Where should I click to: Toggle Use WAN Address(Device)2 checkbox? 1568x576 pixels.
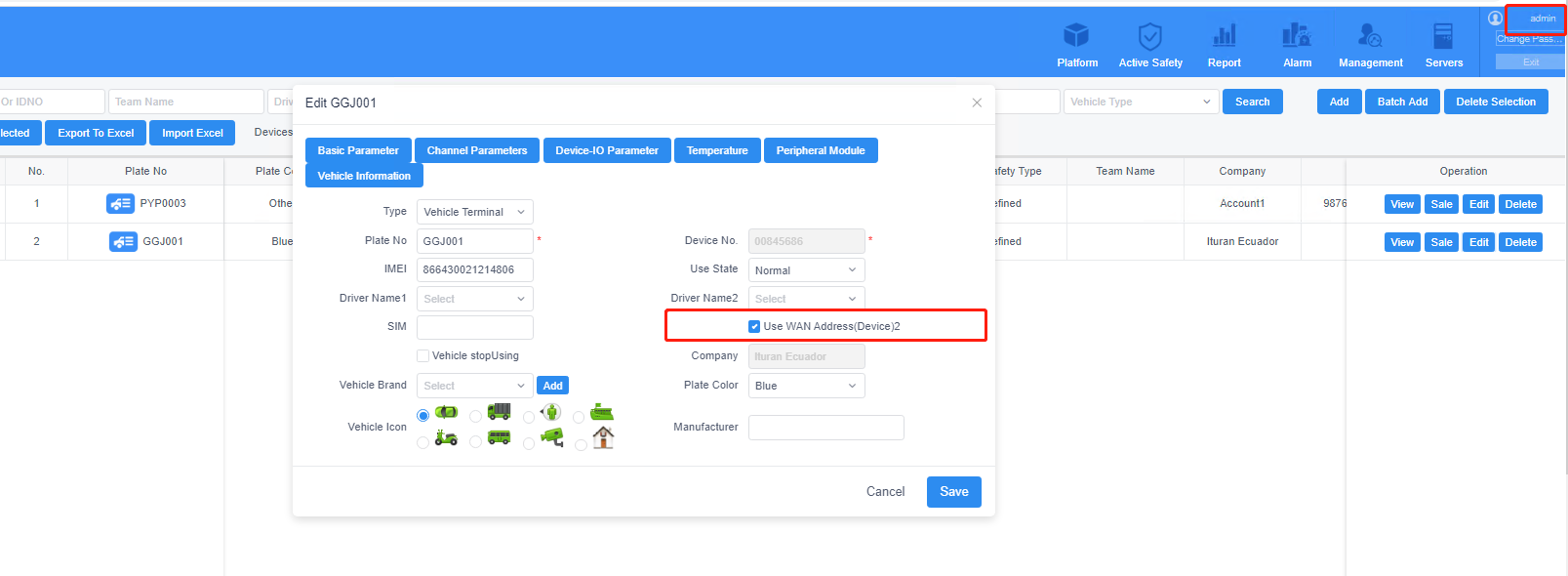(x=754, y=326)
